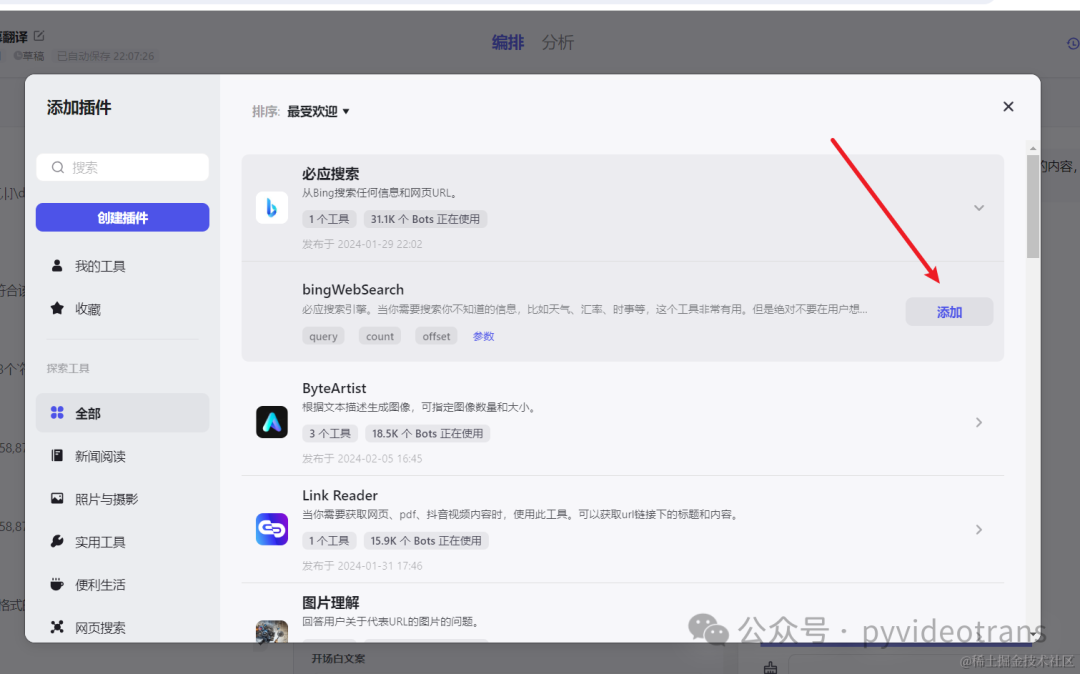Click the ByteArtist plugin icon
1080x674 pixels.
[271, 422]
